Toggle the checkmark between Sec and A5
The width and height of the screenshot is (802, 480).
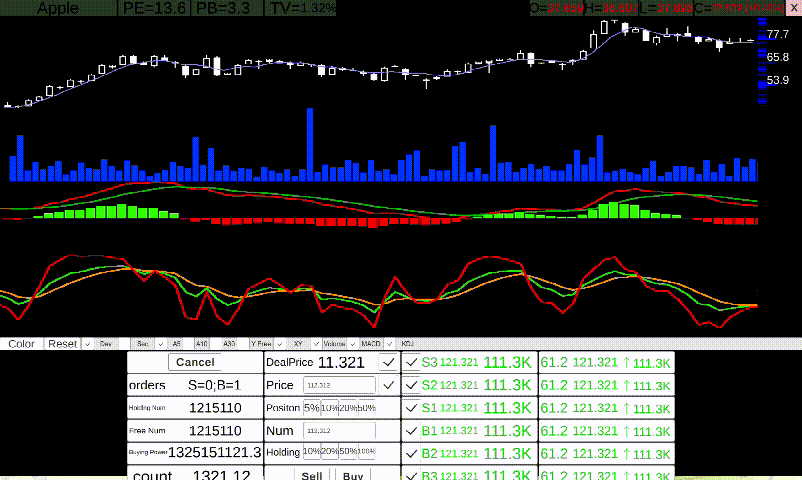pyautogui.click(x=160, y=344)
